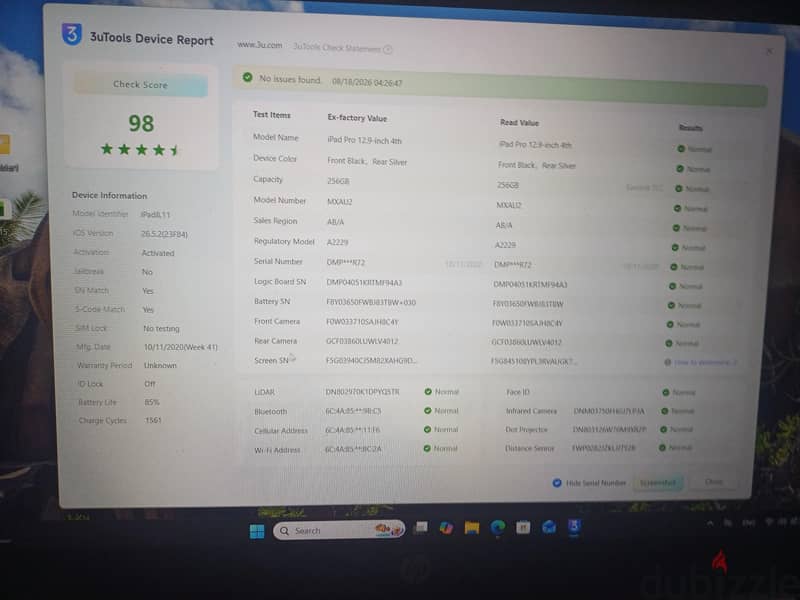This screenshot has width=800, height=600.
Task: Open the Windows Start menu
Action: (x=257, y=531)
